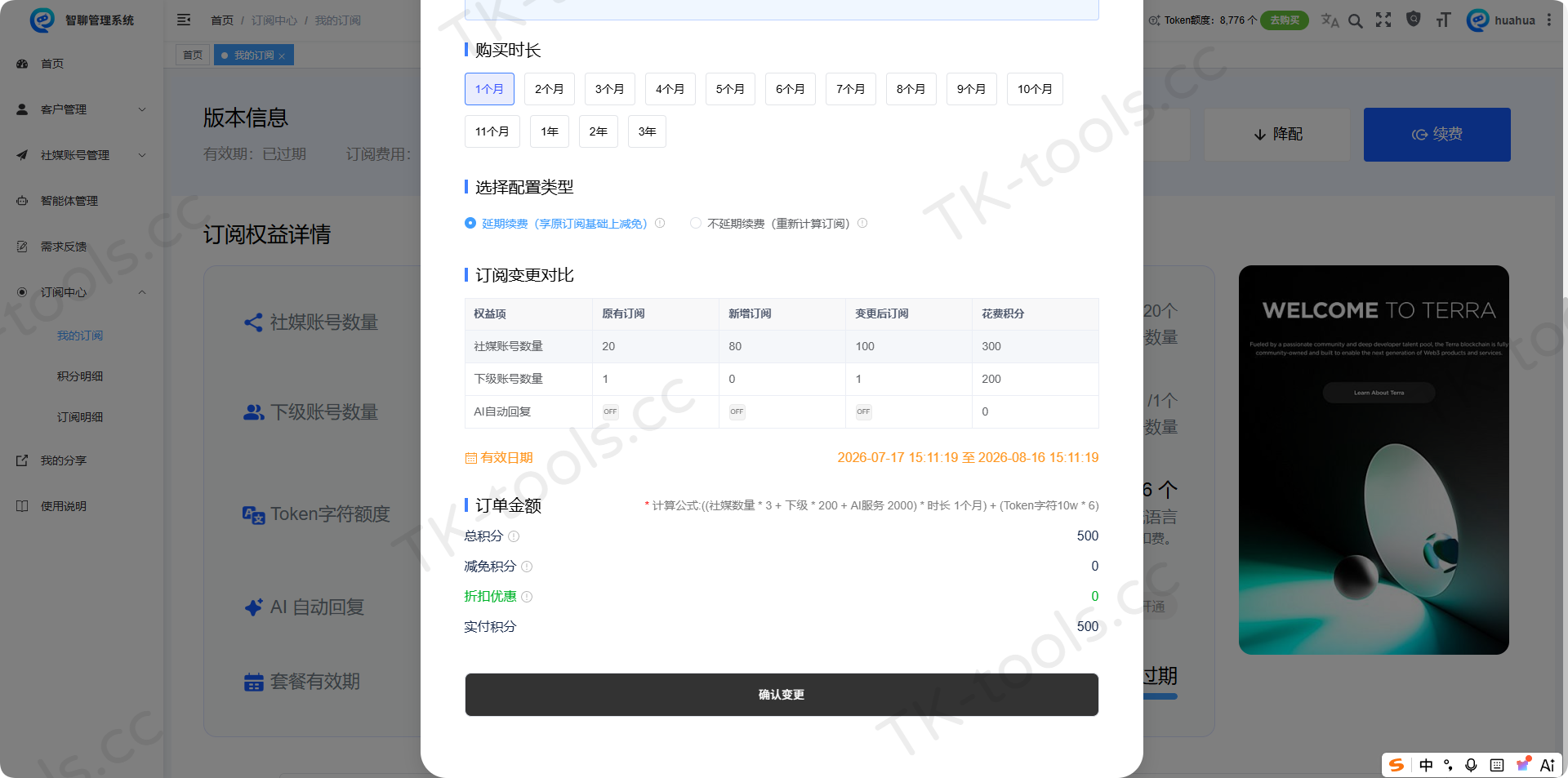
Task: Click the 使用说明 book icon
Action: [x=22, y=506]
